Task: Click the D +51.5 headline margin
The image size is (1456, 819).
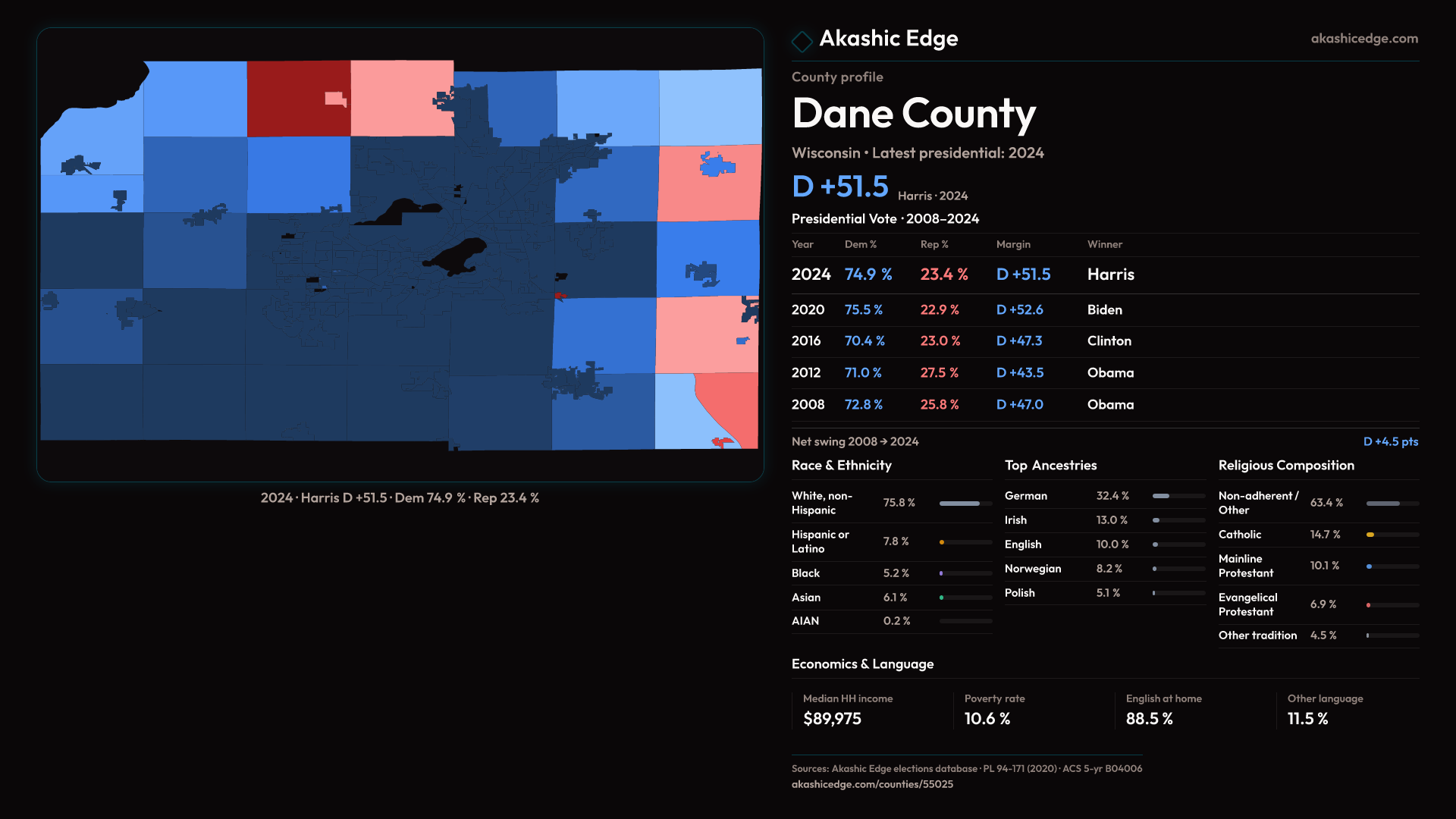Action: (839, 187)
